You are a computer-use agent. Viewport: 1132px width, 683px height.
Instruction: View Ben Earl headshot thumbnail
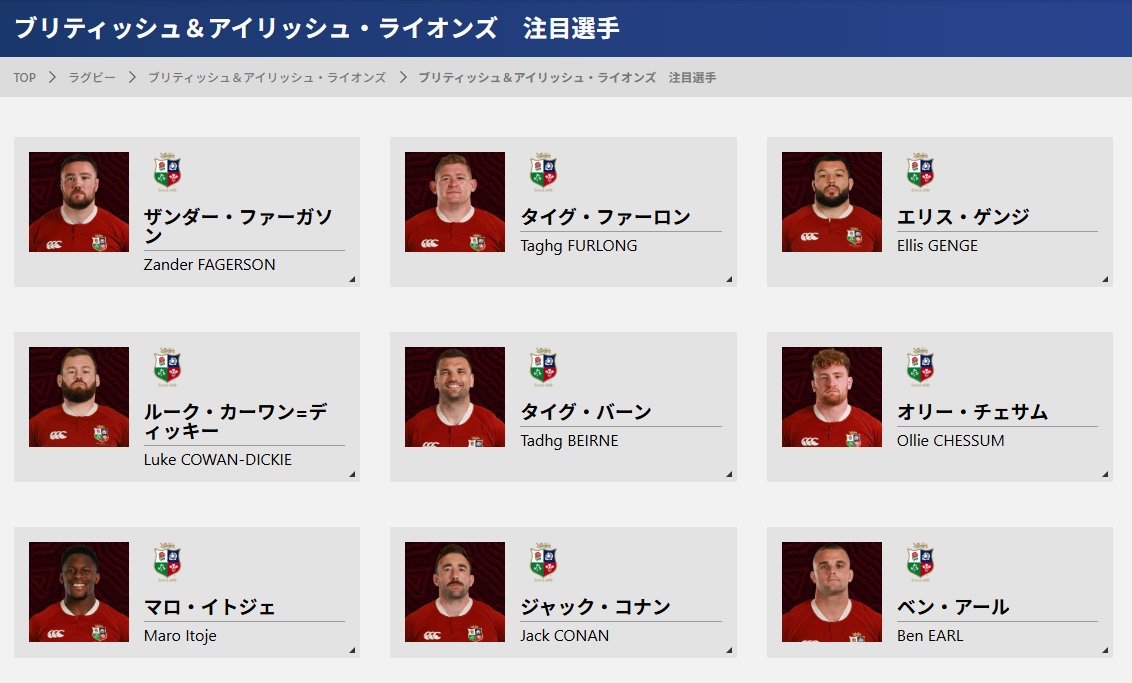pyautogui.click(x=832, y=592)
